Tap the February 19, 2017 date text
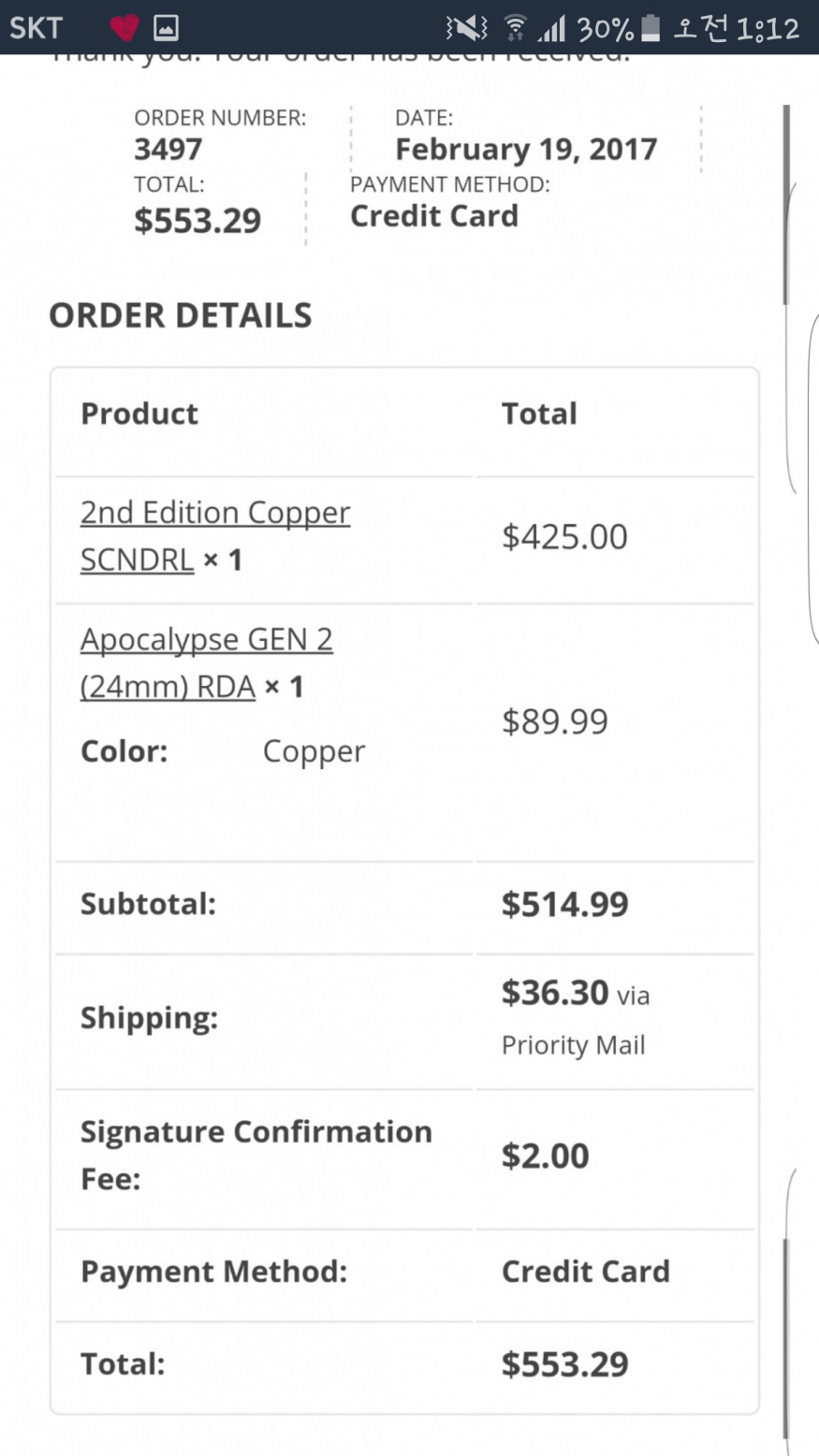The height and width of the screenshot is (1456, 819). coord(526,149)
